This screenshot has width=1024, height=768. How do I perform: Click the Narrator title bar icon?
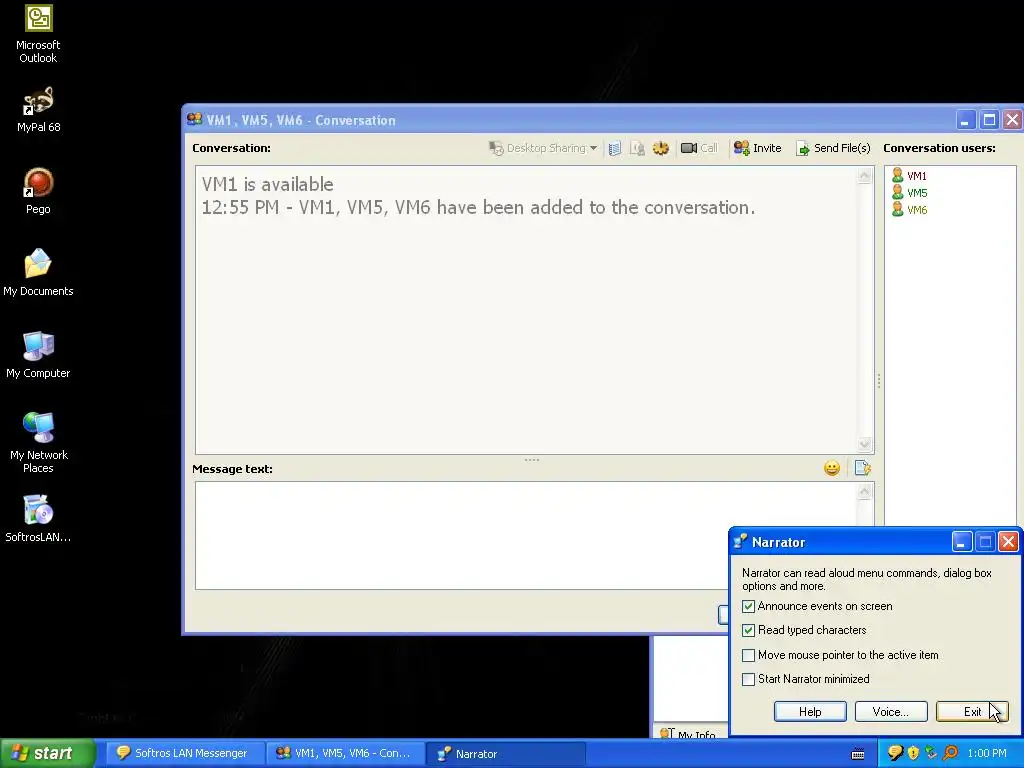coord(740,542)
